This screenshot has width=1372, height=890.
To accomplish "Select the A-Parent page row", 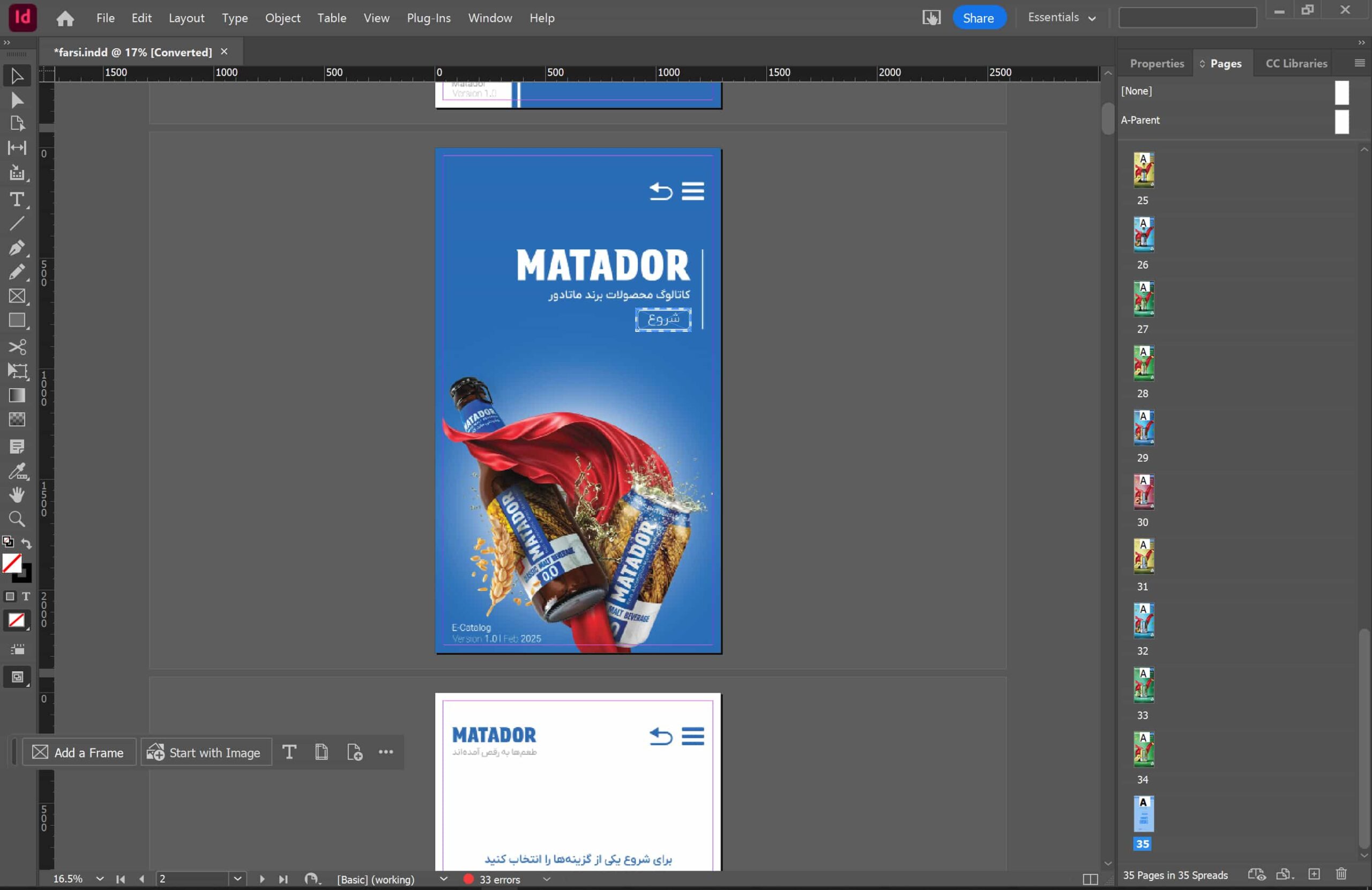I will (x=1235, y=121).
